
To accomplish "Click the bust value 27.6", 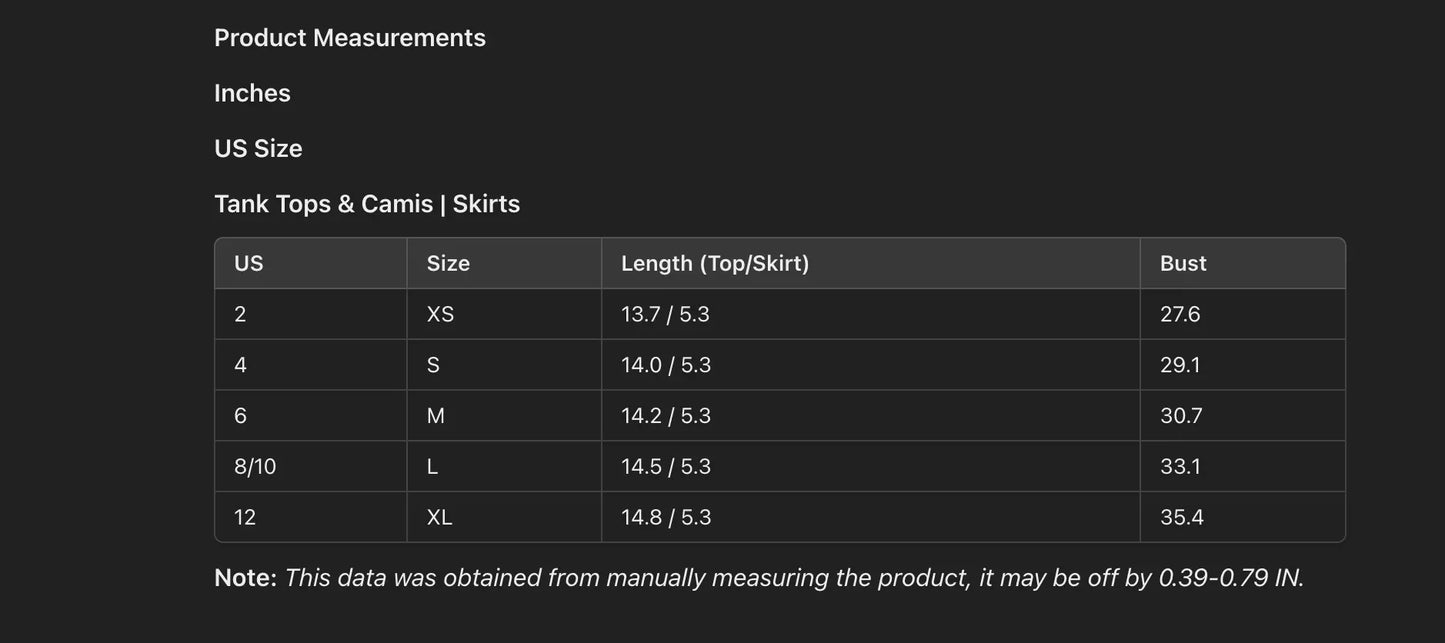I will tap(1180, 314).
